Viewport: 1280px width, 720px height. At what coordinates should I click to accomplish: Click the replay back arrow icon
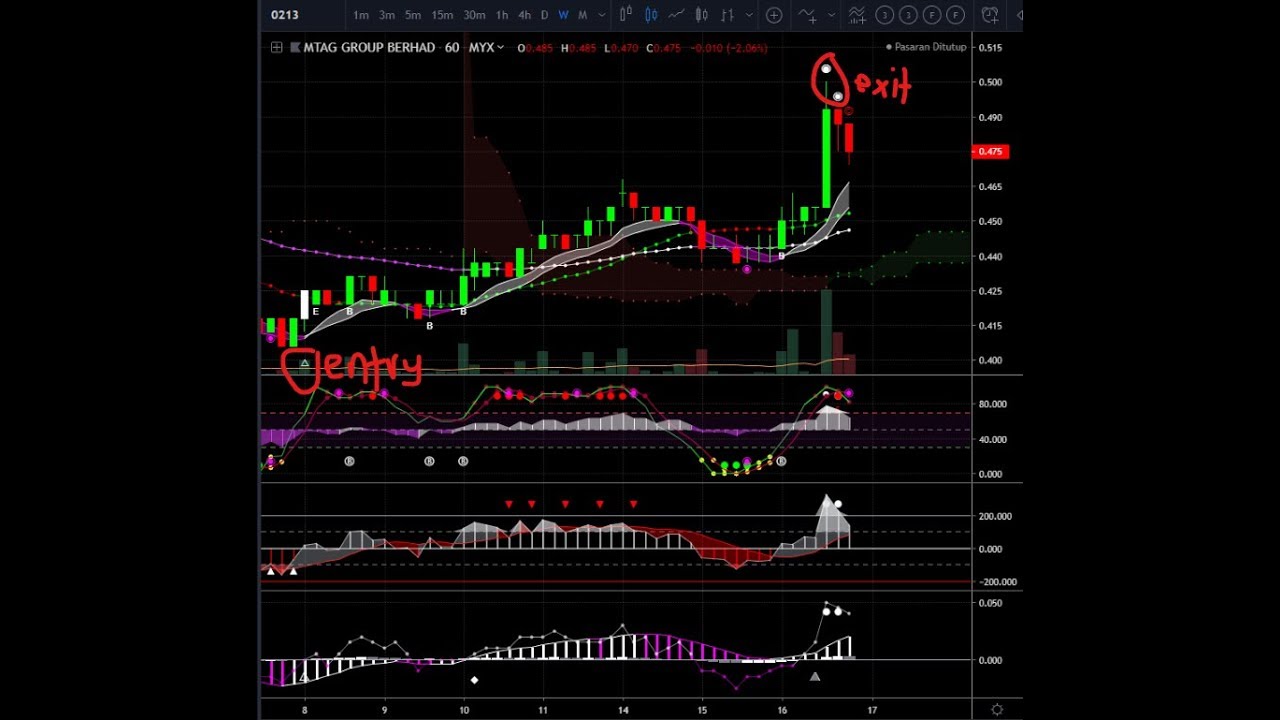point(1018,15)
